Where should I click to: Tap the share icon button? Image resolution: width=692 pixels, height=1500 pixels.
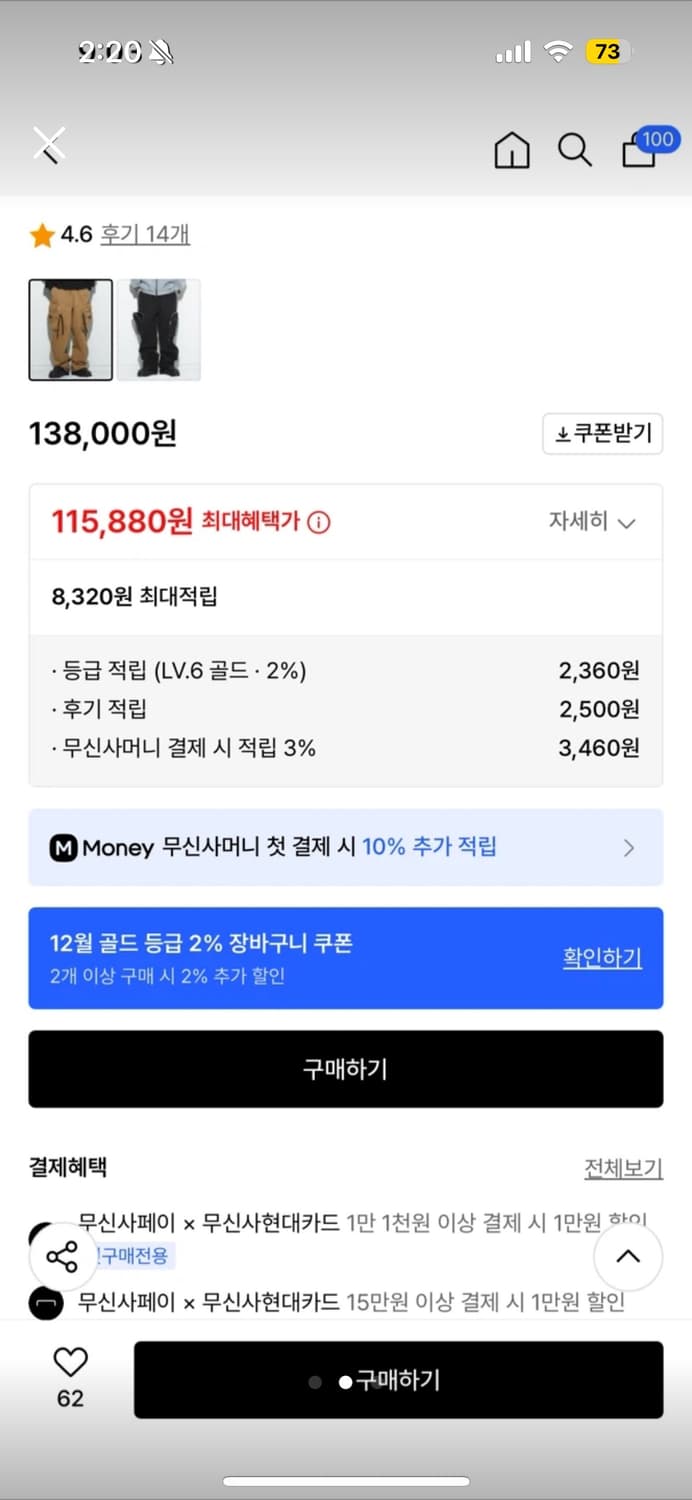coord(62,1257)
